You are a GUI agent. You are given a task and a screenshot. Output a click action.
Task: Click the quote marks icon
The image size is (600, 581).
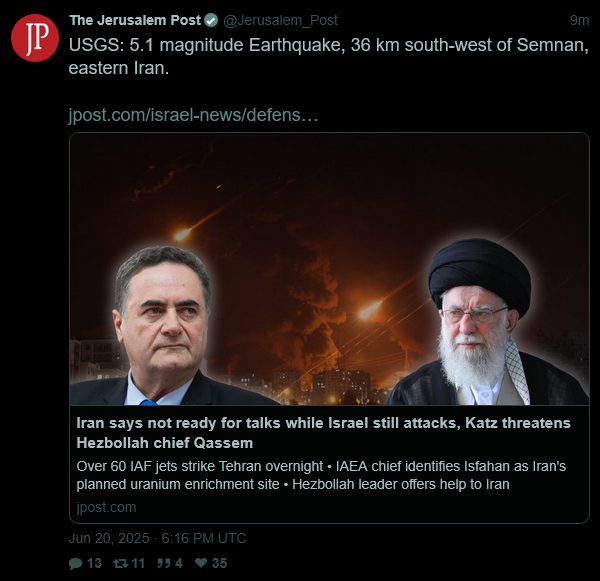164,563
